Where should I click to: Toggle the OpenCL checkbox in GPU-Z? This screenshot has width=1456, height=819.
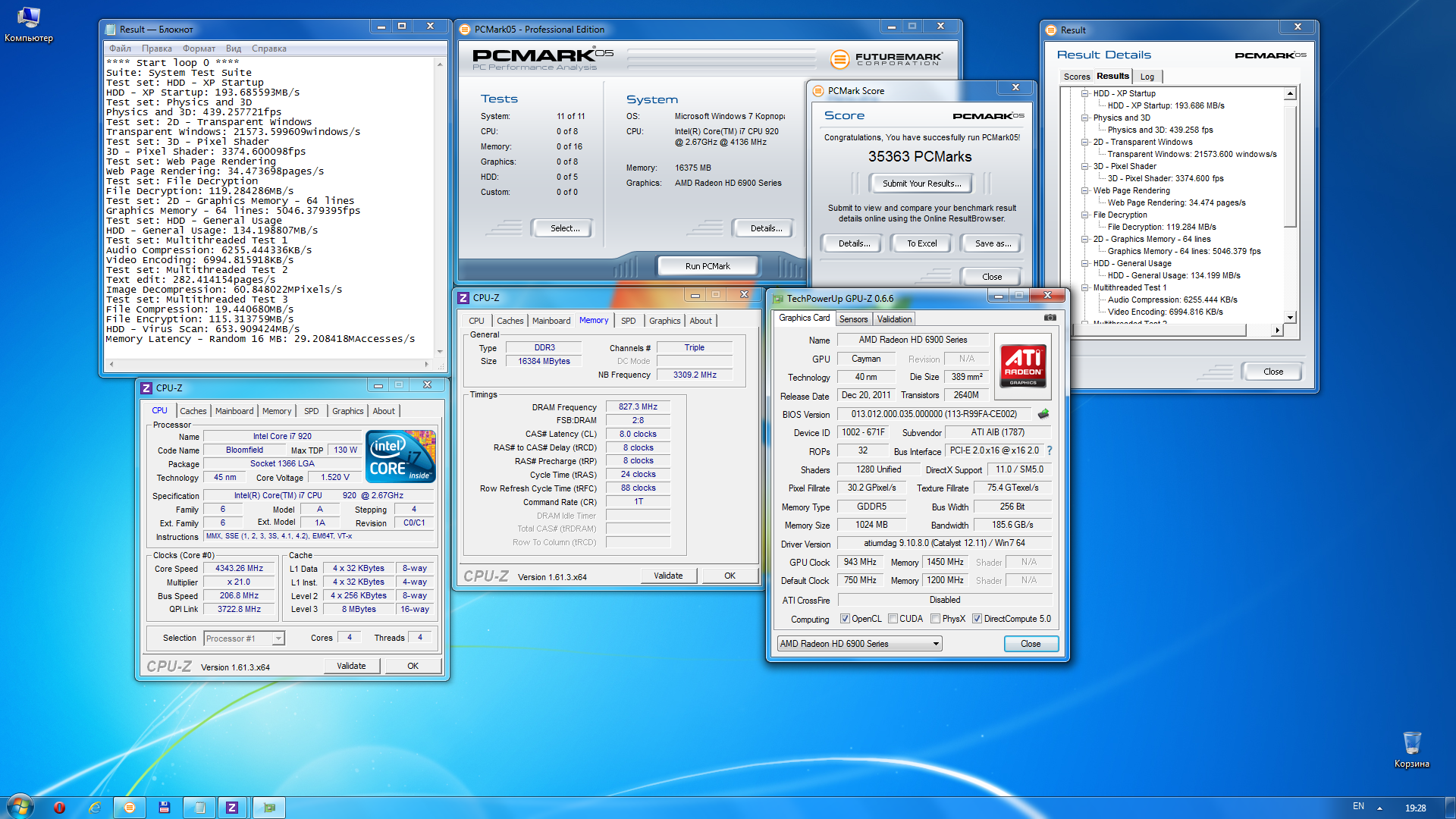(x=845, y=619)
